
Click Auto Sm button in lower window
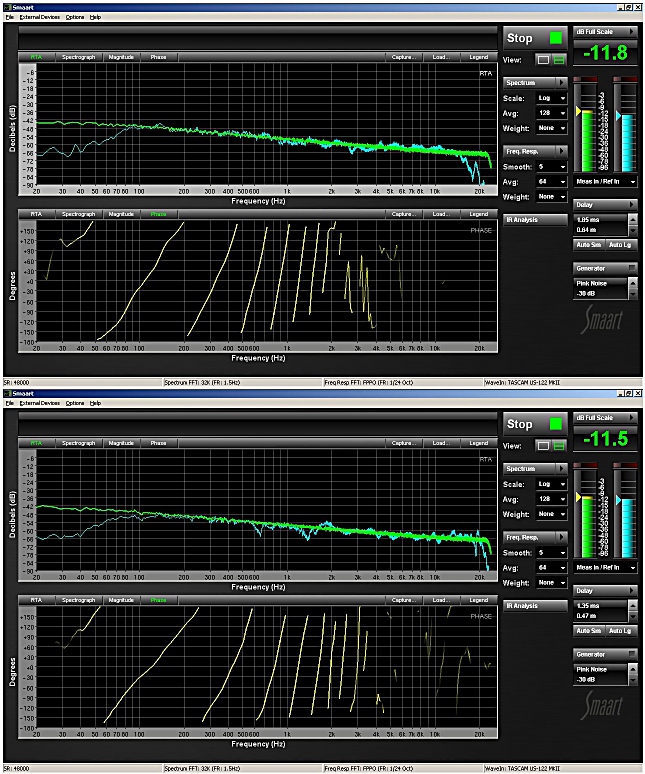[588, 630]
